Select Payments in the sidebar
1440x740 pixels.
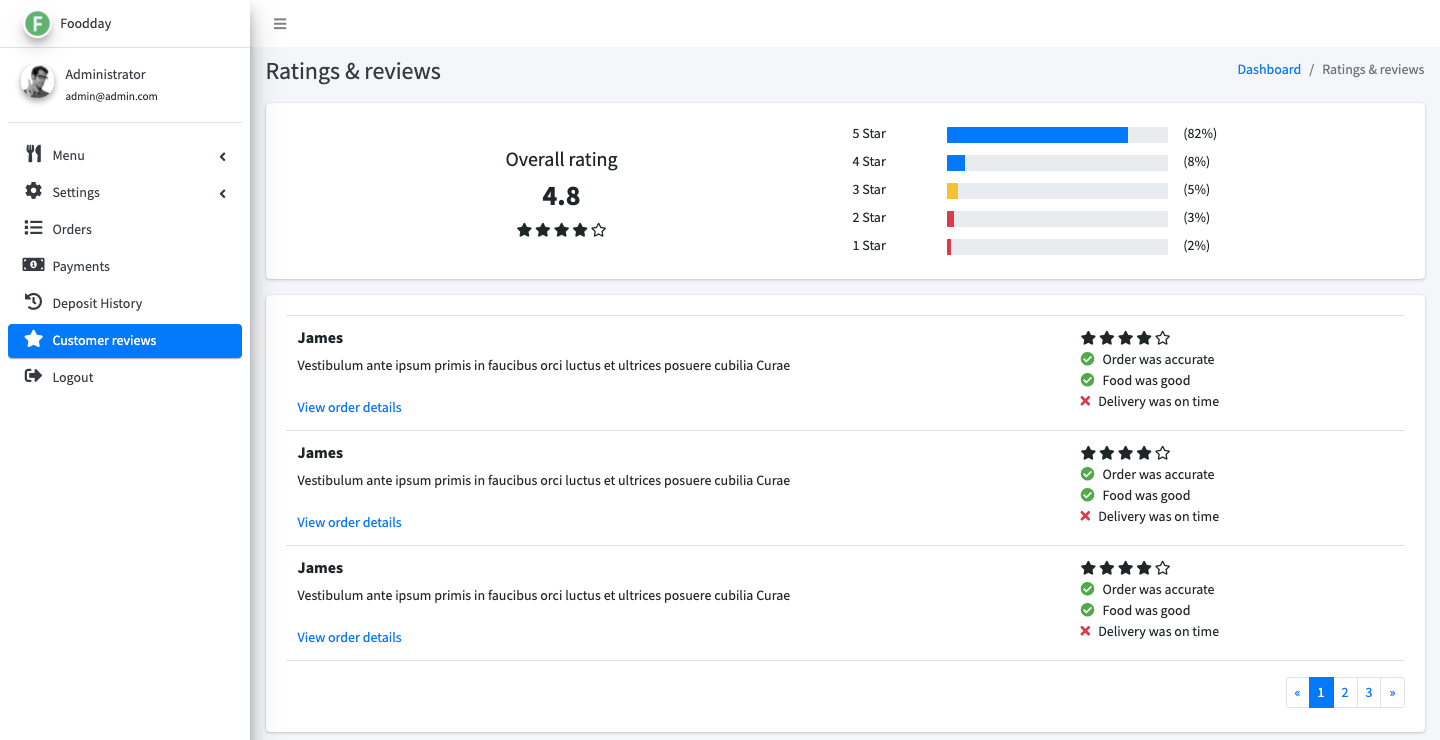[x=81, y=266]
